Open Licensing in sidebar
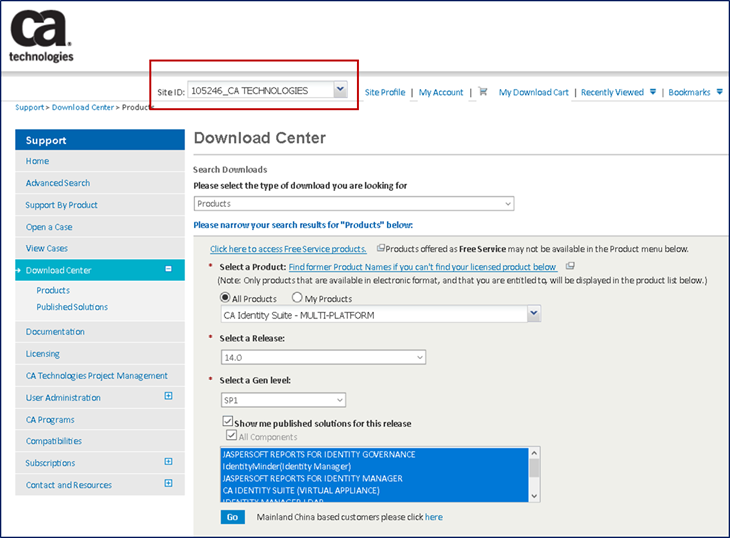Viewport: 730px width, 538px height. (x=100, y=354)
